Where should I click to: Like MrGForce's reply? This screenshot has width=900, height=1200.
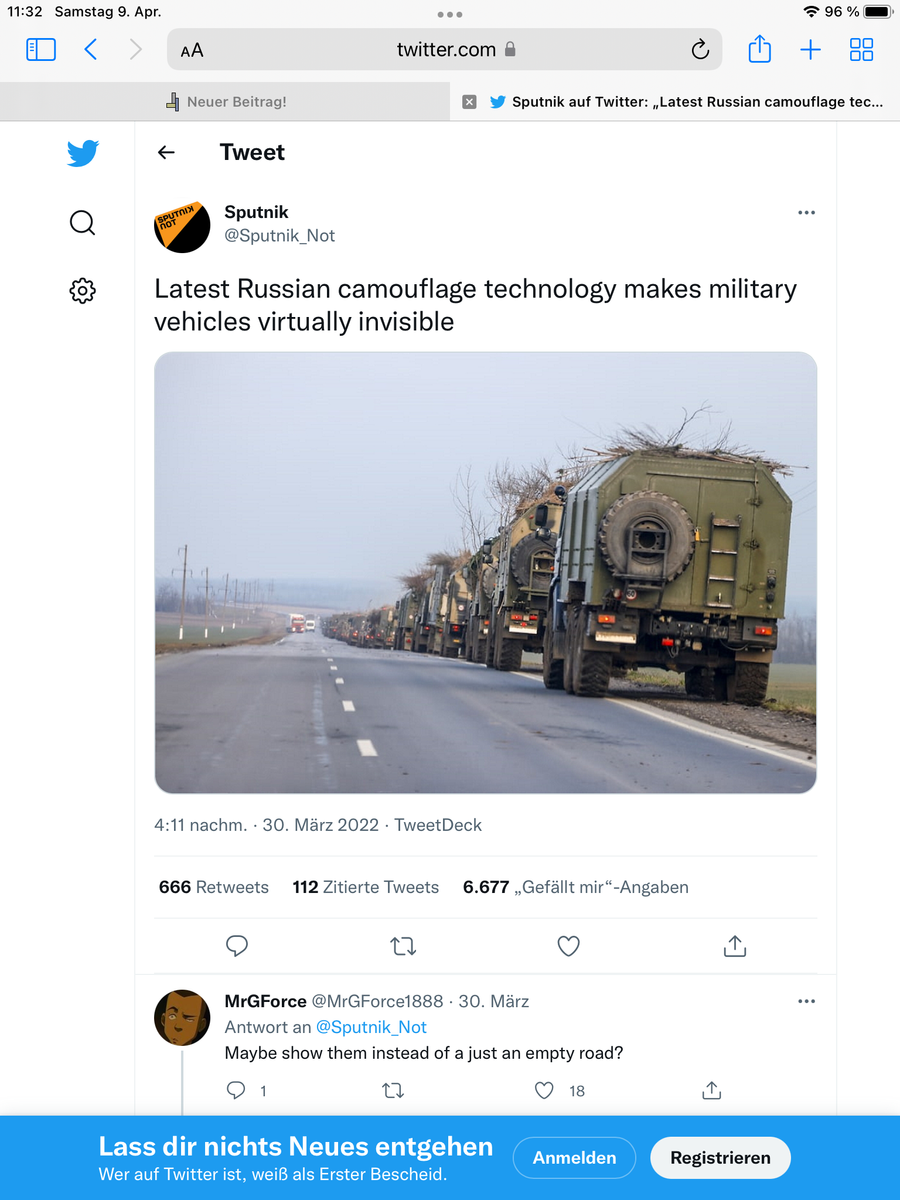pos(544,1090)
